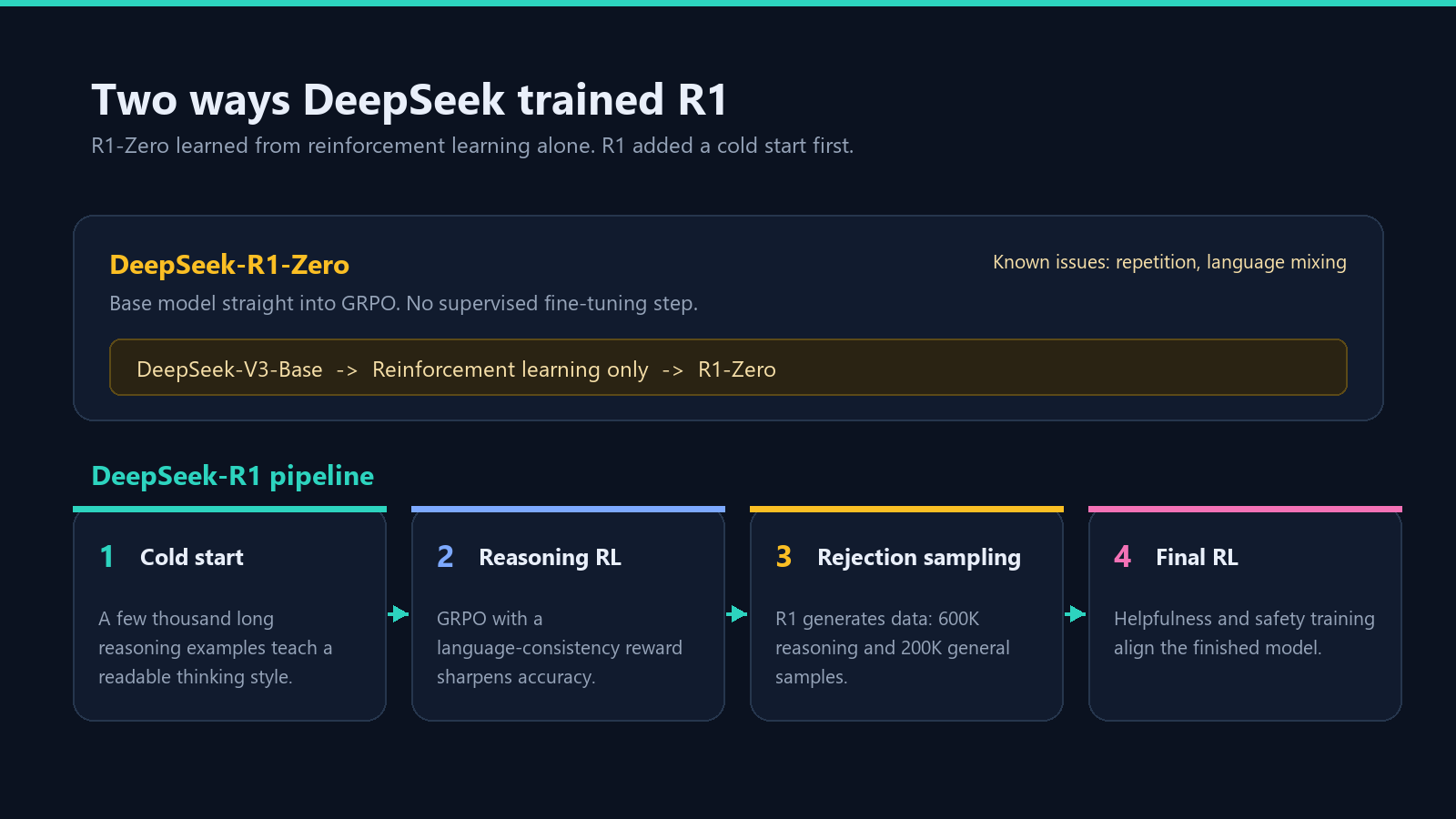Click the 'Final RL' step title
The height and width of the screenshot is (819, 1456).
(x=1197, y=557)
